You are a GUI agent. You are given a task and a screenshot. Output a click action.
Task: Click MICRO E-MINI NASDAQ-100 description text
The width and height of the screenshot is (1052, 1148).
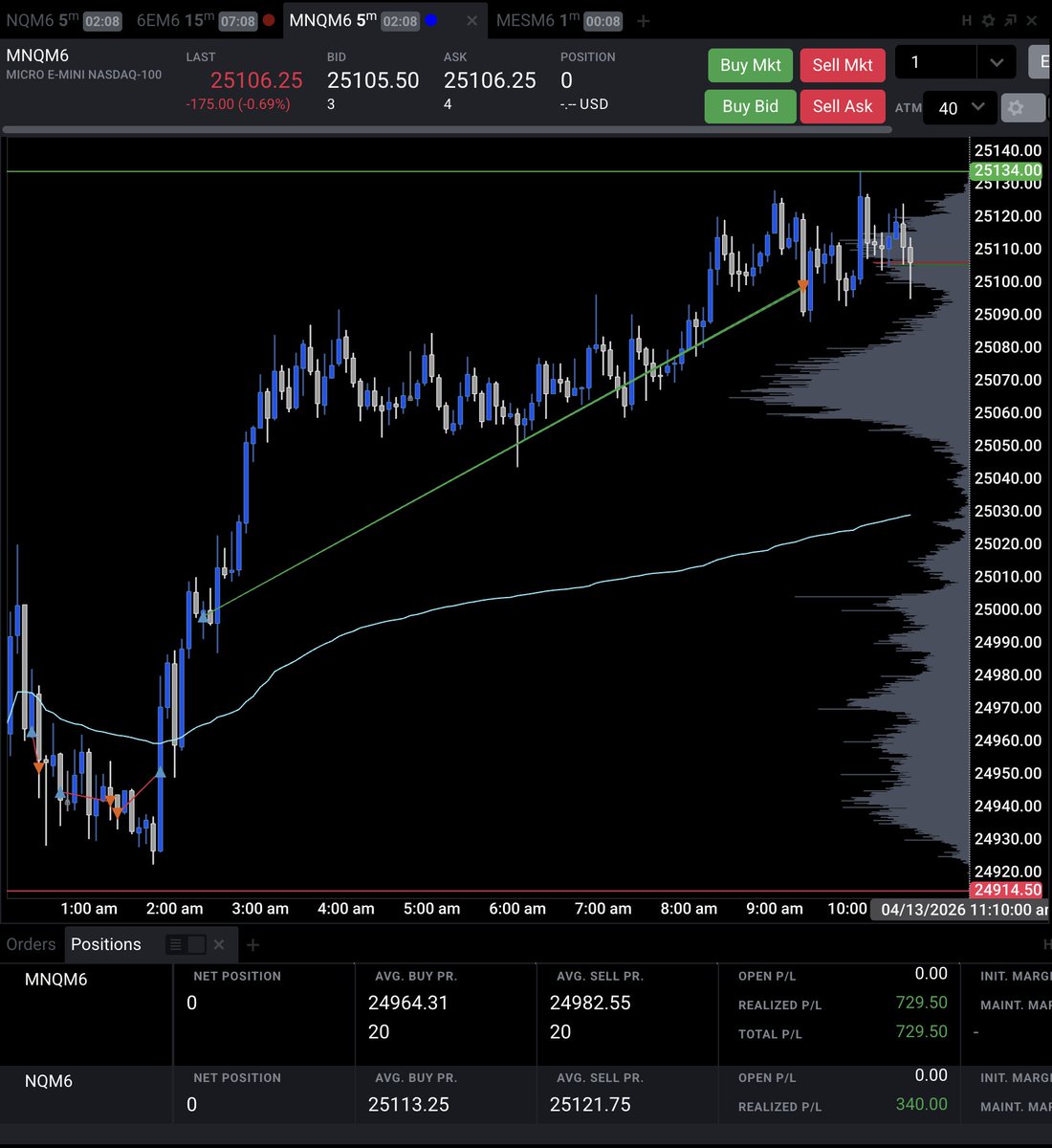pos(84,75)
